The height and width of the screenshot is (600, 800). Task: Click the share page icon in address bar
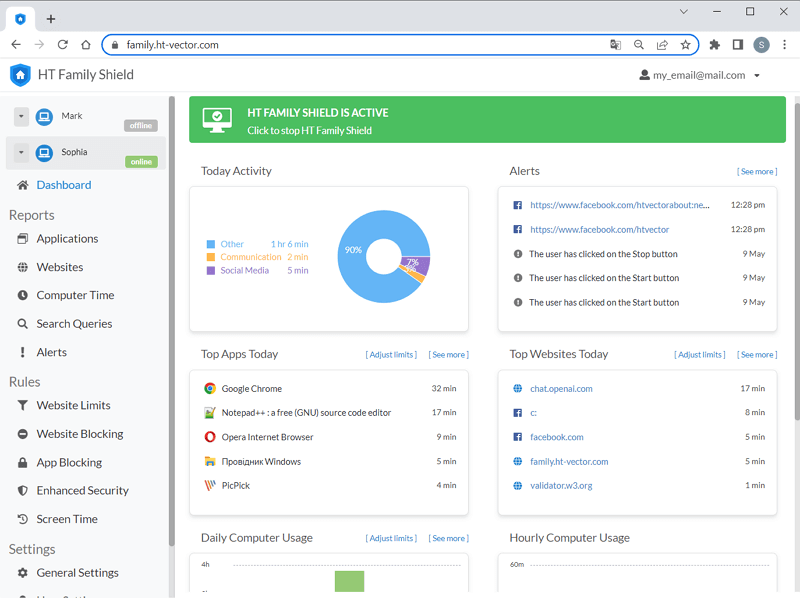(x=662, y=45)
